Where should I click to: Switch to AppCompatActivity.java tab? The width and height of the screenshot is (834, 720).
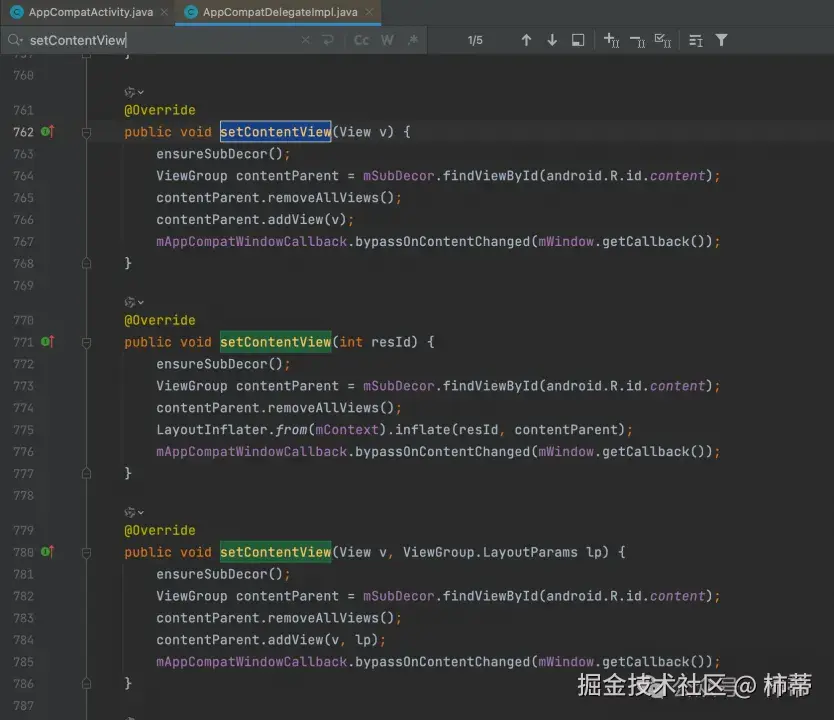coord(90,12)
